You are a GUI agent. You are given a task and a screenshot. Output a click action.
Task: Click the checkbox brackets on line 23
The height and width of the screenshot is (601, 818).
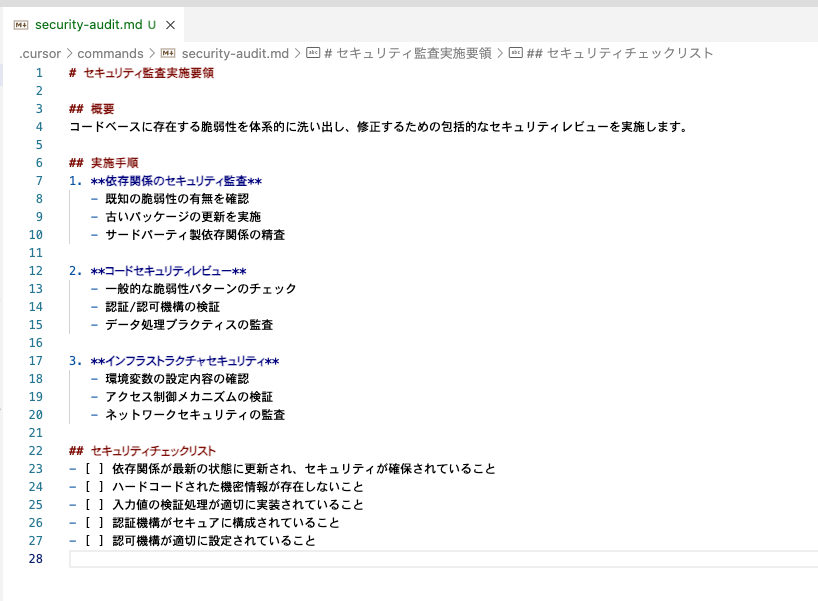[x=94, y=469]
